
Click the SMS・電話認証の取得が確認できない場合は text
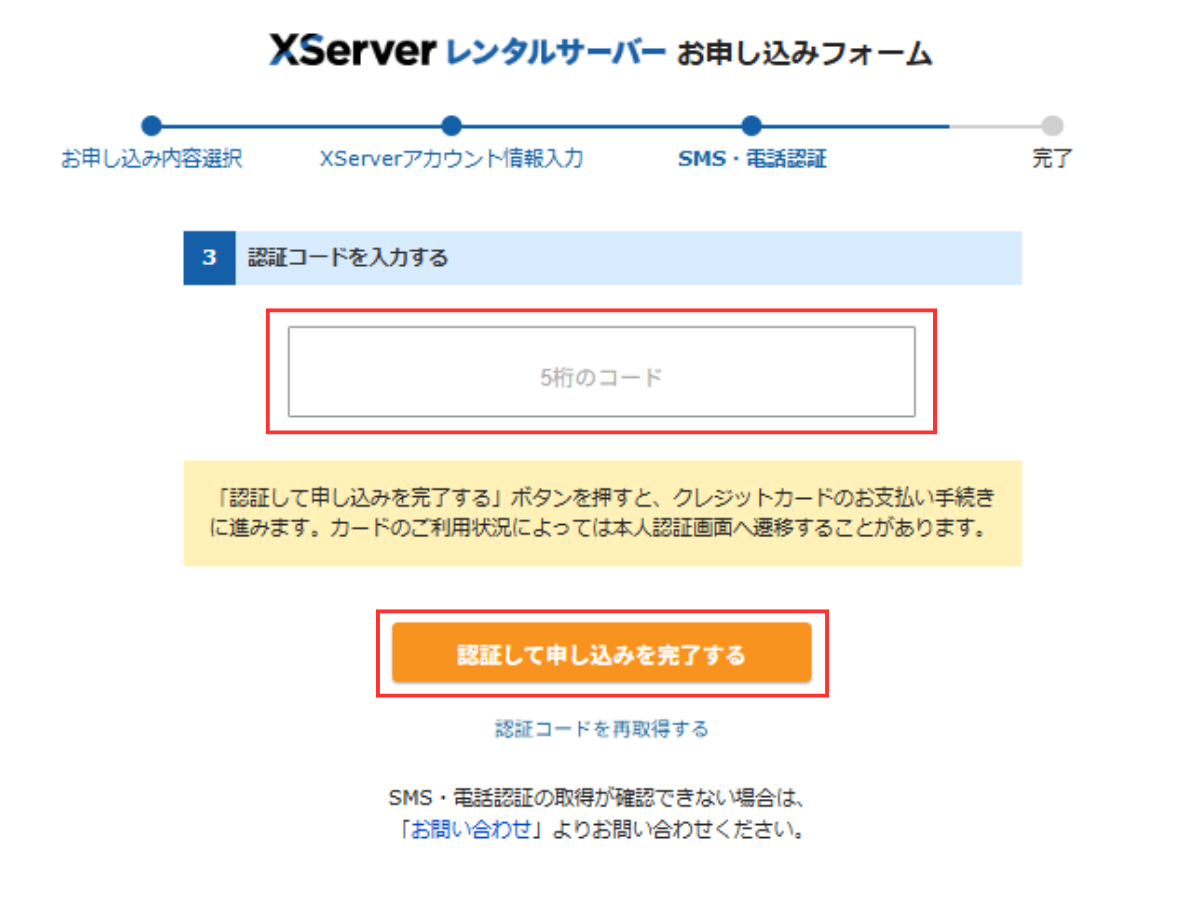(x=596, y=799)
